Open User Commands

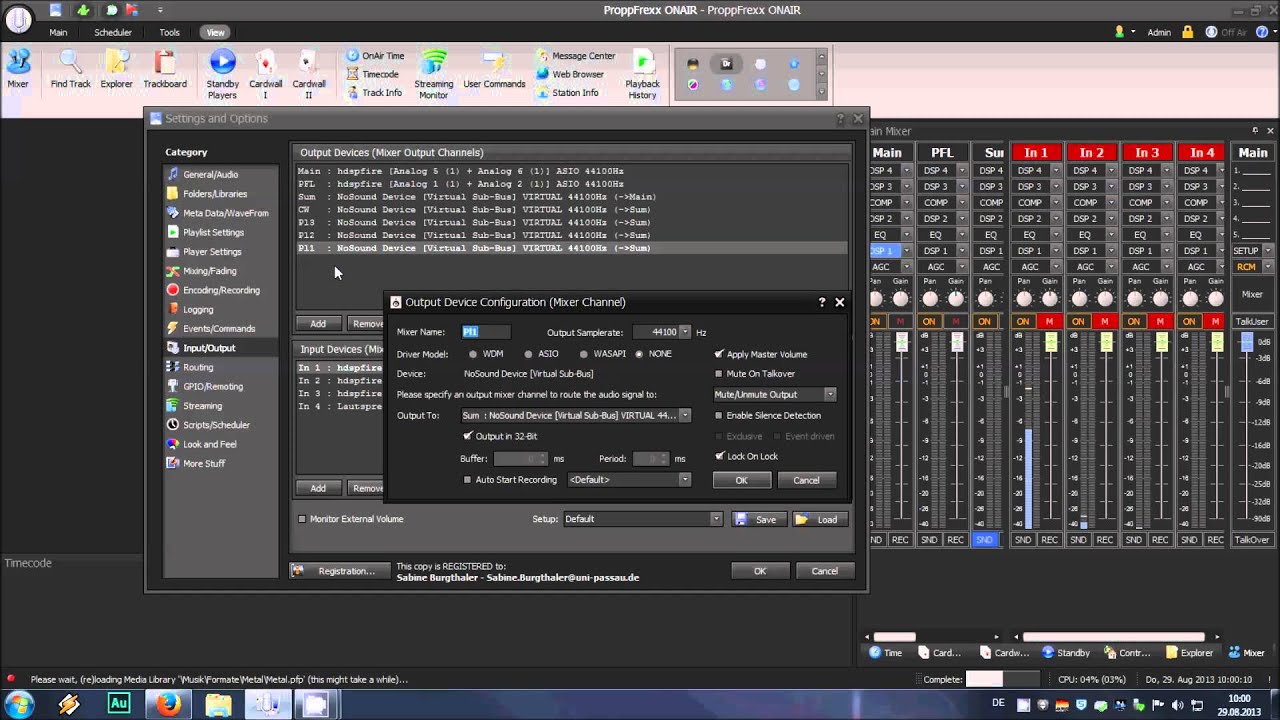(x=494, y=70)
